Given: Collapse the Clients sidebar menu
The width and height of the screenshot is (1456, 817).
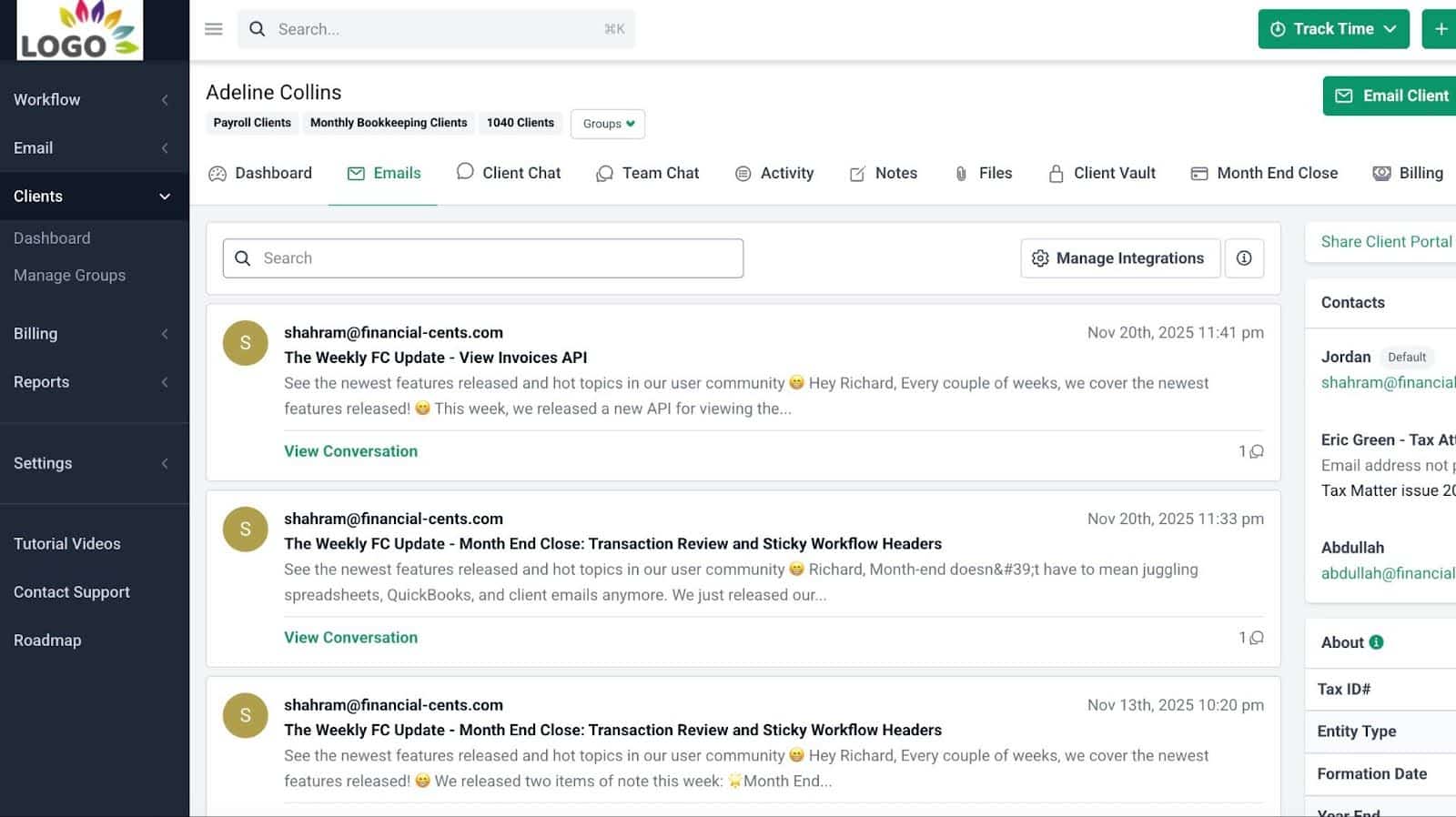Looking at the screenshot, I should (95, 197).
